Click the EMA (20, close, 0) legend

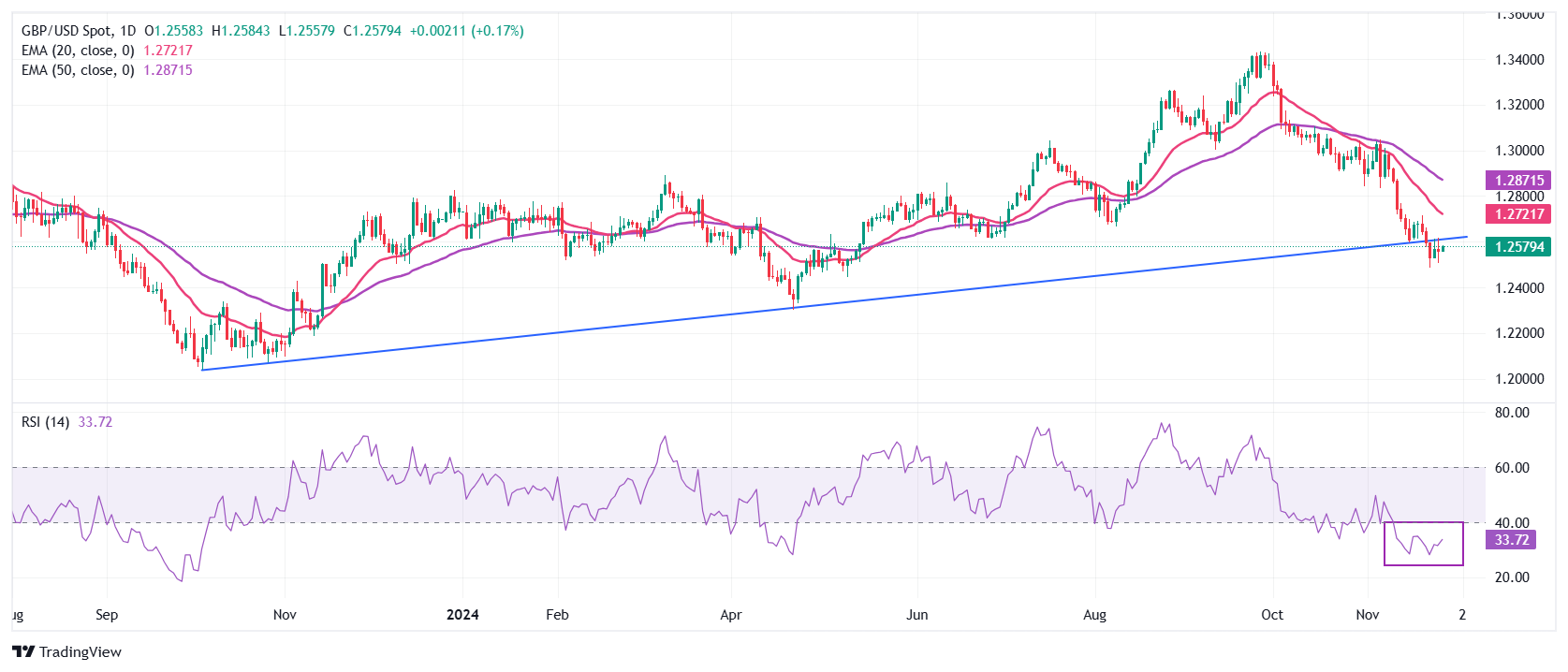coord(78,51)
